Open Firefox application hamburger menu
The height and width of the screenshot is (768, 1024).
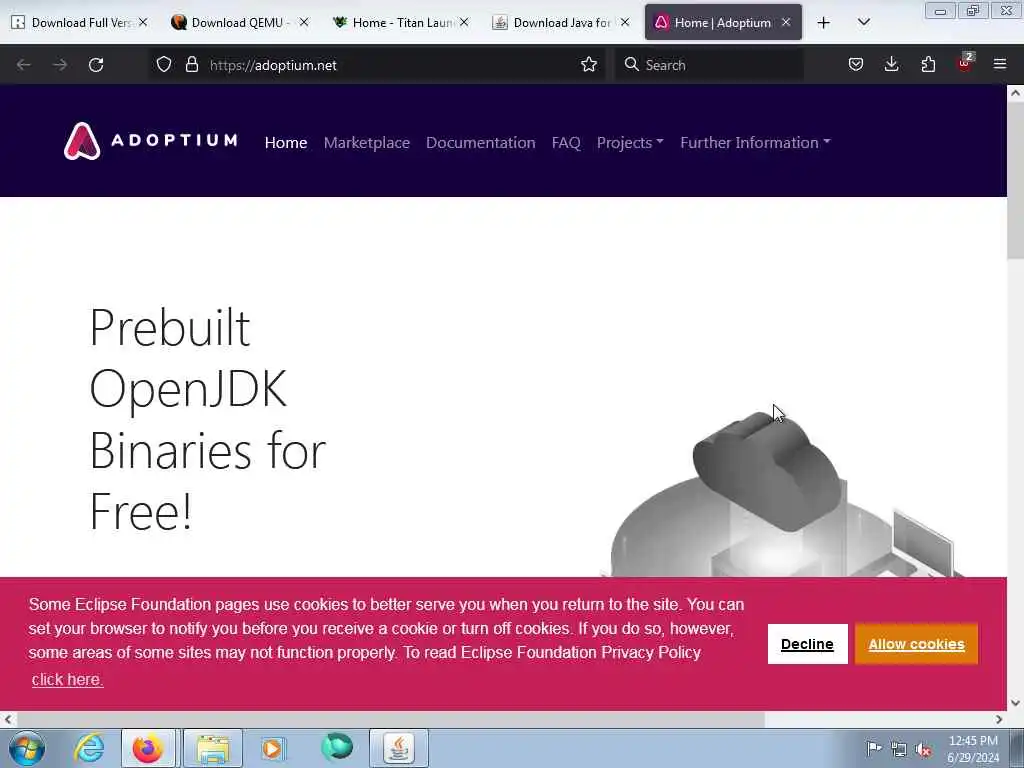coord(1000,64)
